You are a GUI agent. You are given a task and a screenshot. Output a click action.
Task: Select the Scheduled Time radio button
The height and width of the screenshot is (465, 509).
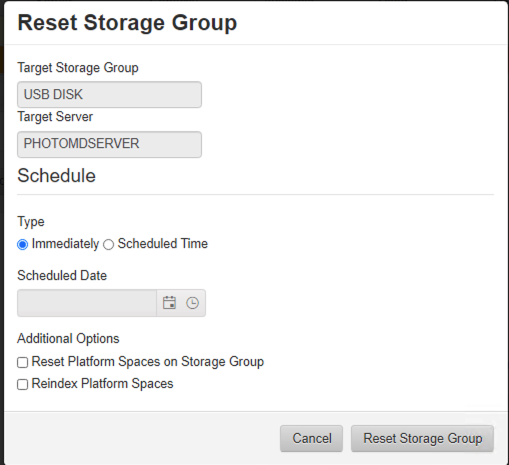[108, 244]
